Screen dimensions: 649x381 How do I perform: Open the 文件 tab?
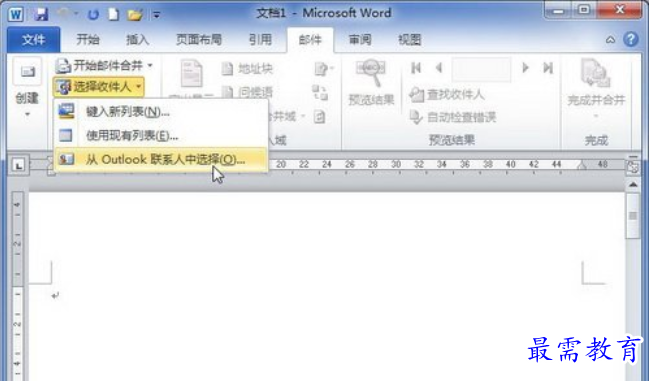34,40
